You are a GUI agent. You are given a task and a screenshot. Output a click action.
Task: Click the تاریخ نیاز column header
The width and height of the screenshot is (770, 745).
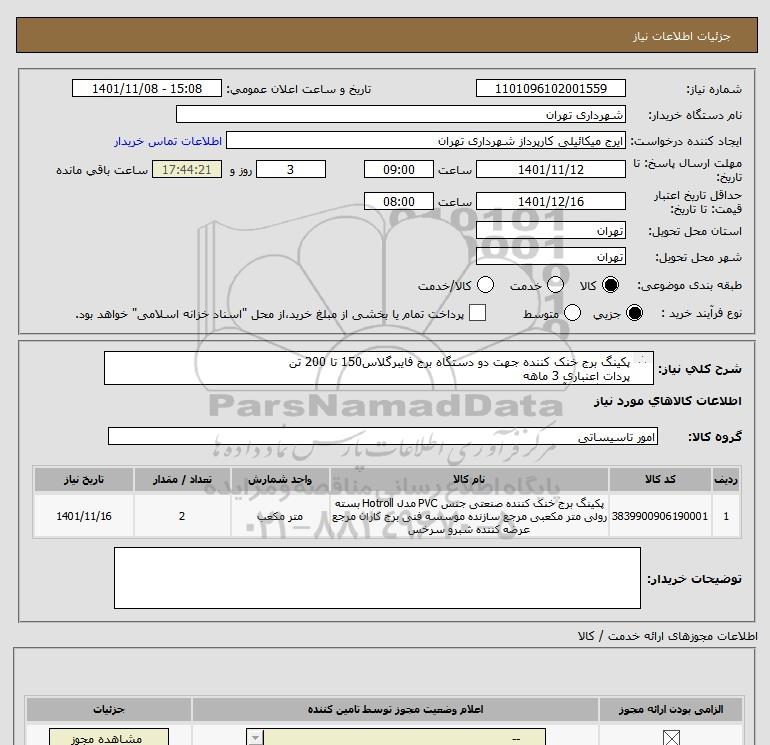coord(84,479)
